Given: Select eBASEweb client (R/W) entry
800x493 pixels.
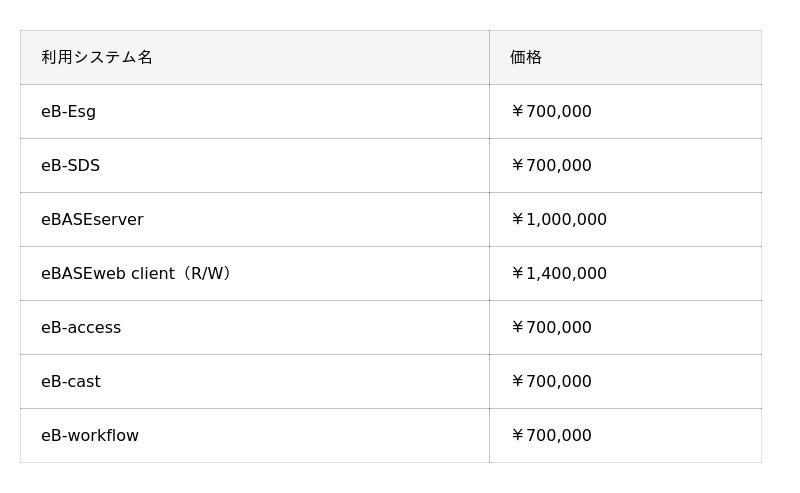Looking at the screenshot, I should click(136, 274).
